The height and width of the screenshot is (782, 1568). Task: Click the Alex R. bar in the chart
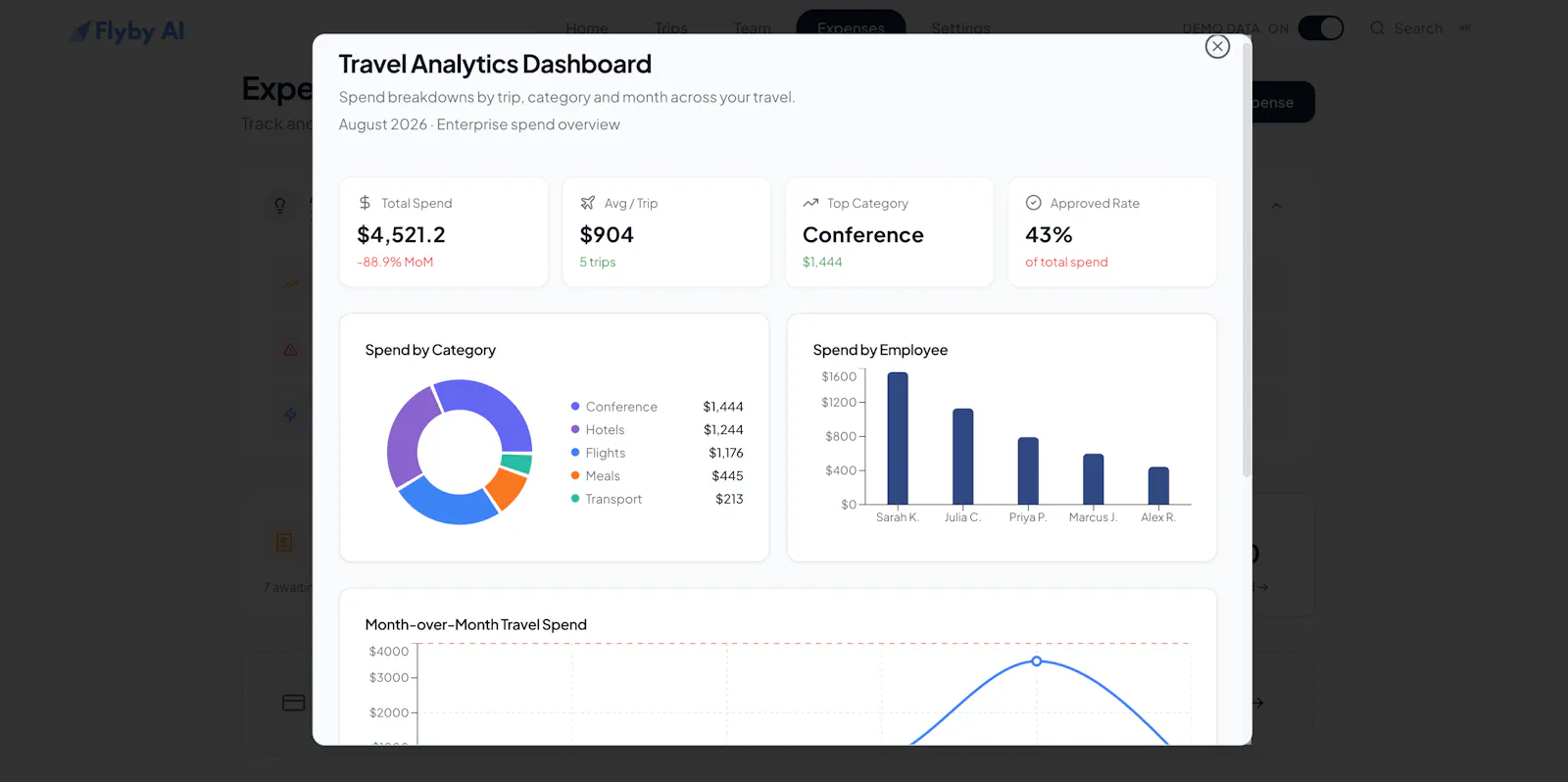(x=1158, y=486)
